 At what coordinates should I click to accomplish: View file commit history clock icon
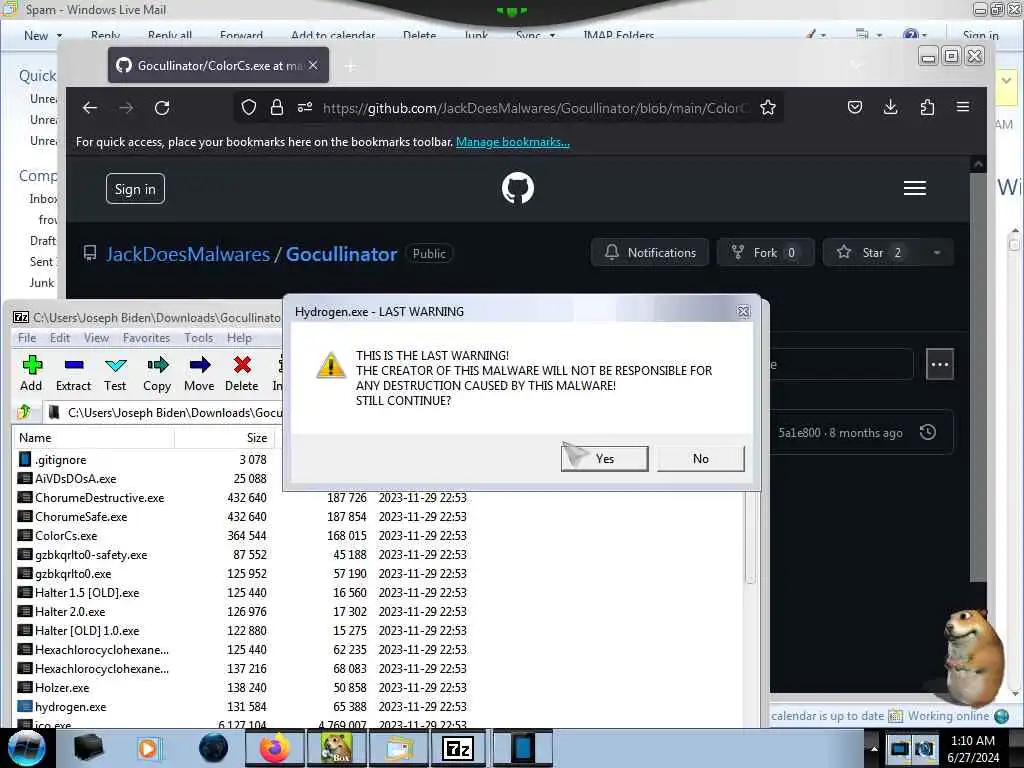click(927, 432)
